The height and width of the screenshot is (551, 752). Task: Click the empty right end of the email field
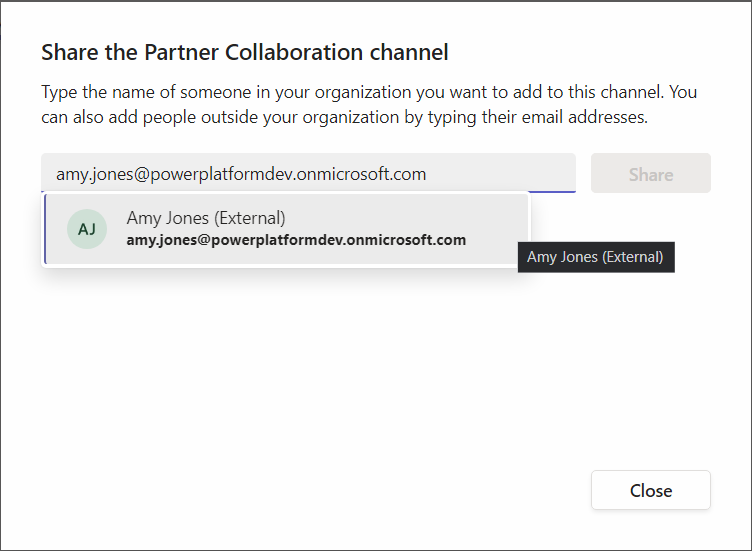pyautogui.click(x=510, y=174)
